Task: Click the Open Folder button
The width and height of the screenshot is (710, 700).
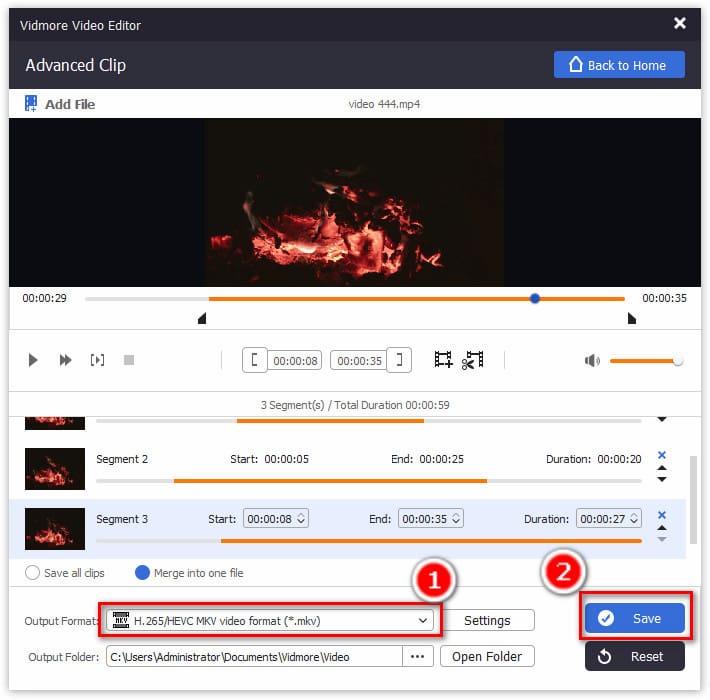Action: tap(487, 656)
